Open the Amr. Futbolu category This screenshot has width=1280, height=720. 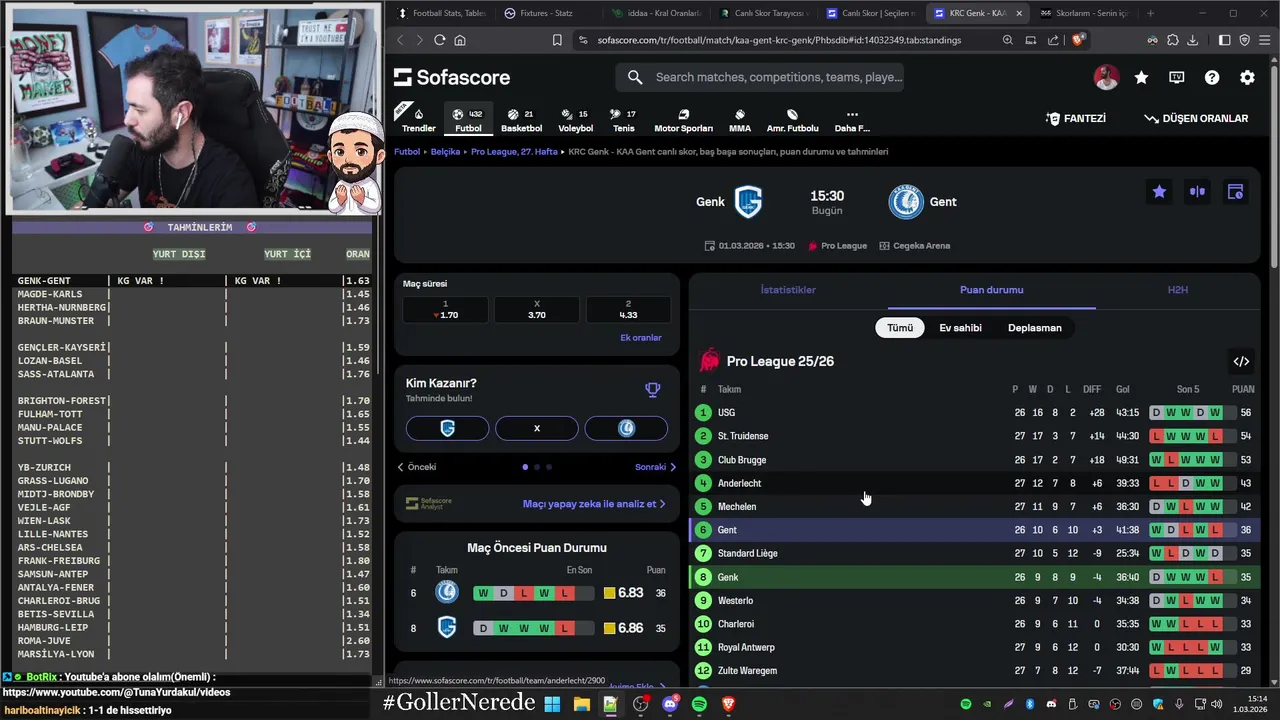[x=792, y=120]
